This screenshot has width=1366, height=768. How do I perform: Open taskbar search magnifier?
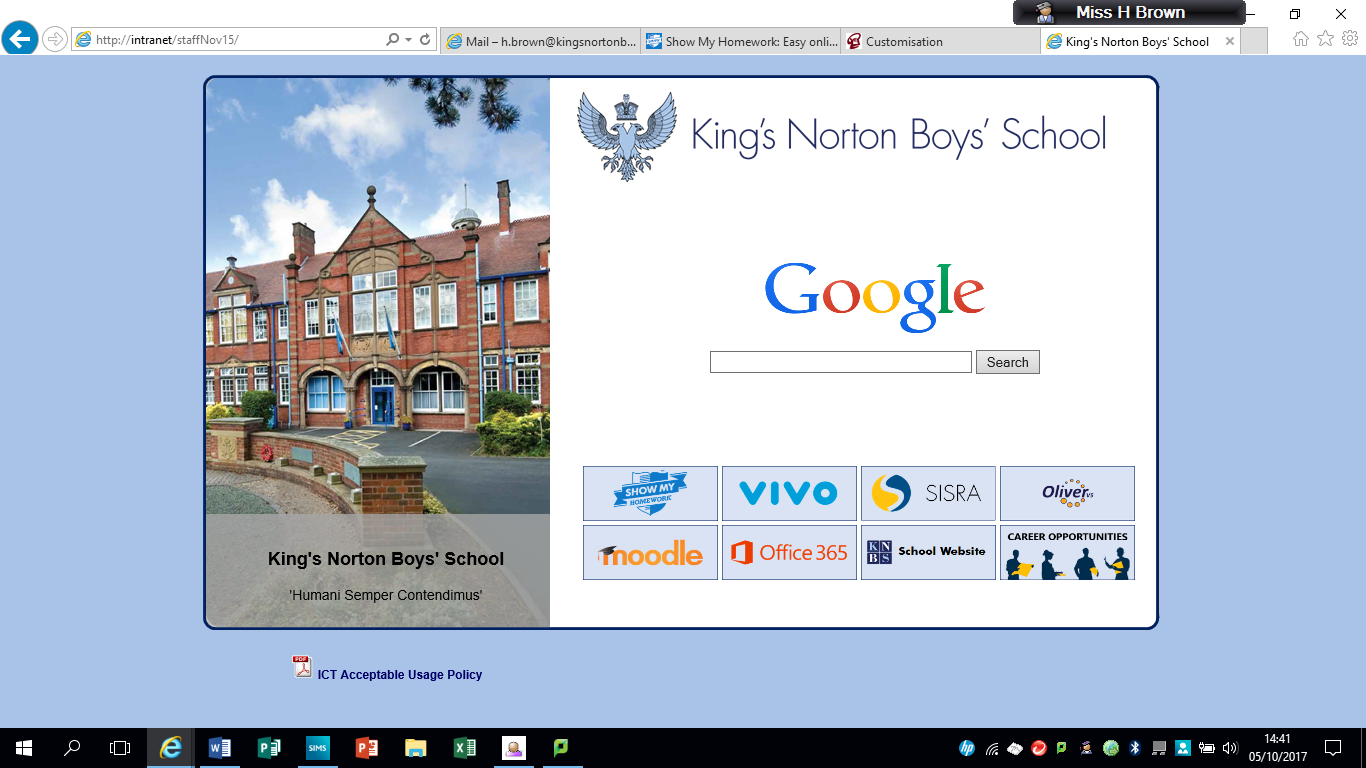click(x=72, y=747)
